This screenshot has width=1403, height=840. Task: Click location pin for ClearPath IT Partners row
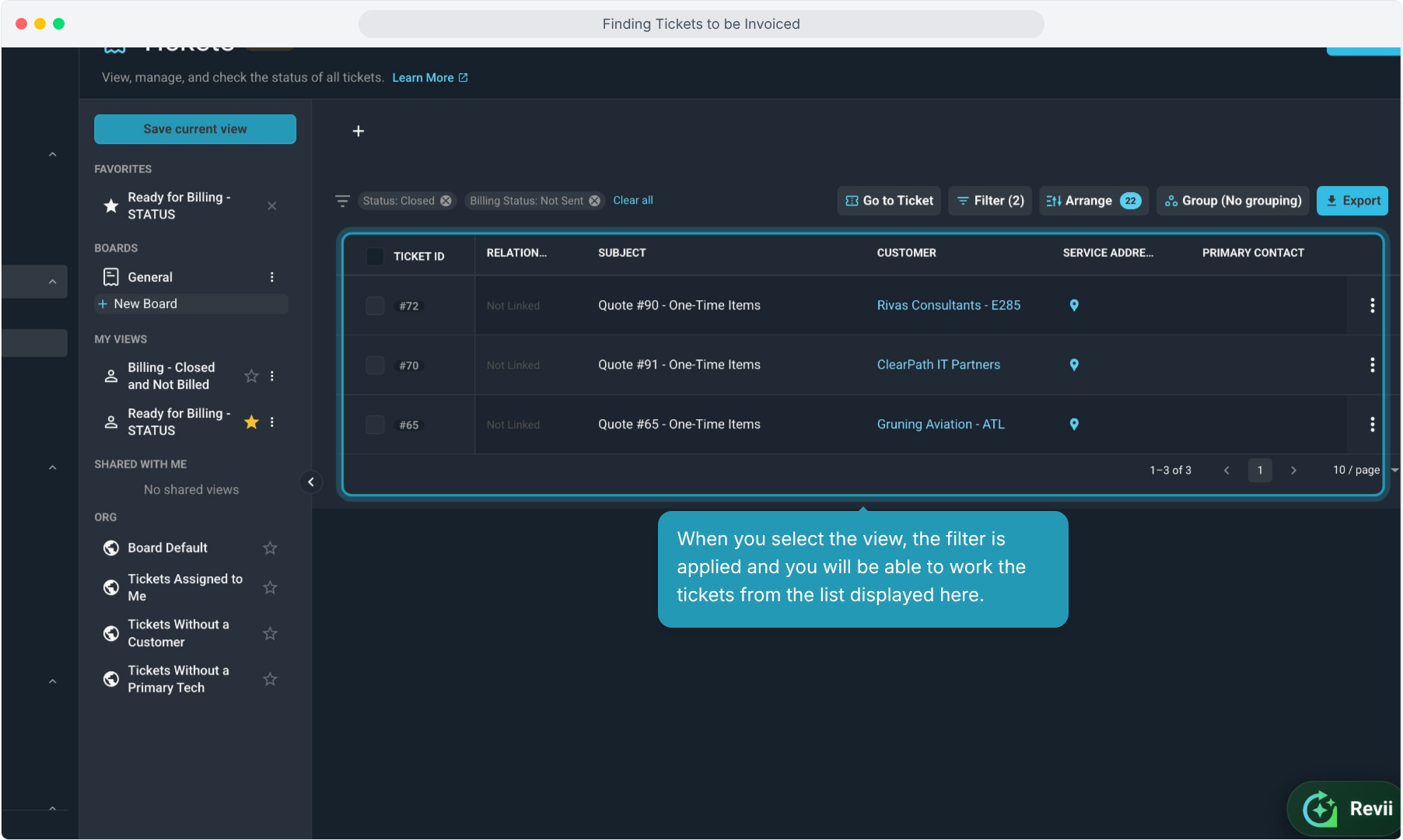[x=1074, y=365]
